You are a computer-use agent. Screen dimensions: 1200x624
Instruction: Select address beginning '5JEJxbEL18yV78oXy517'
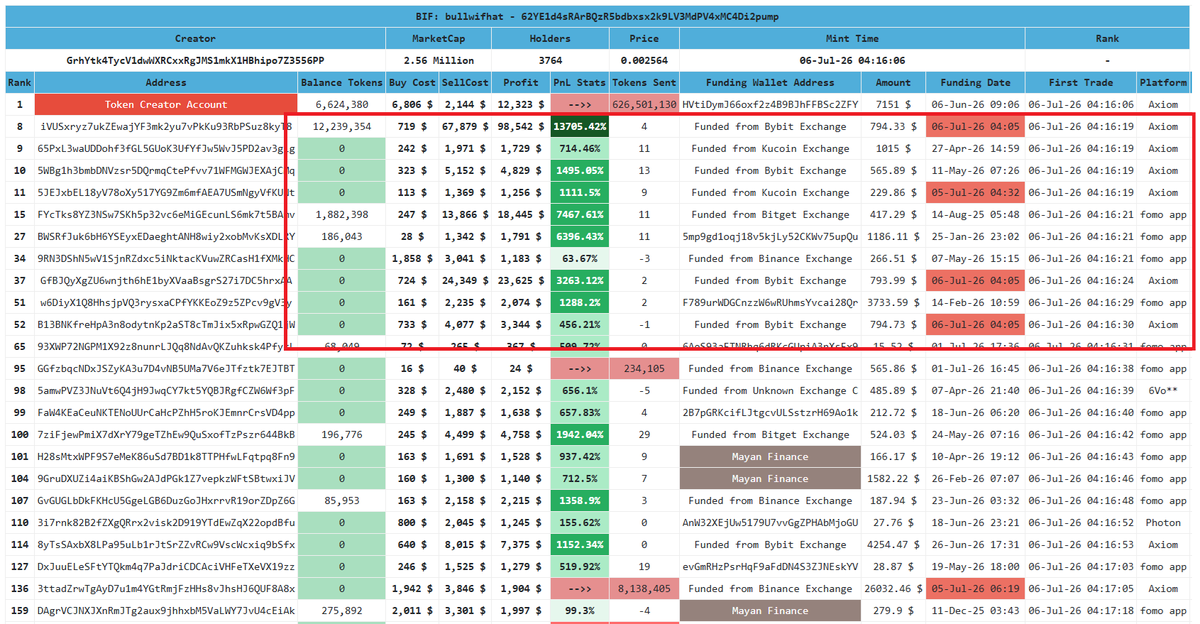pos(166,192)
